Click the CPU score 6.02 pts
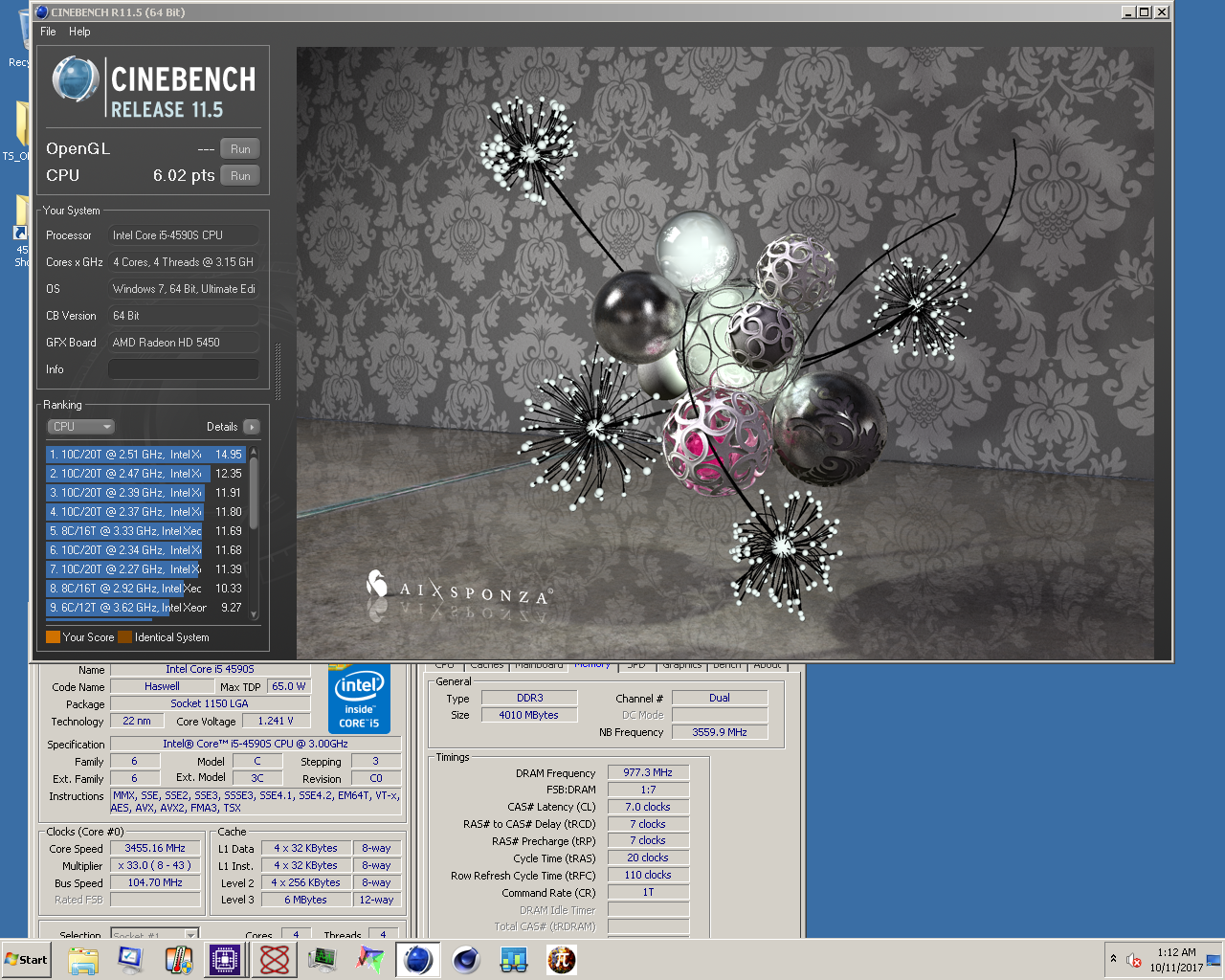This screenshot has width=1225, height=980. [x=184, y=176]
